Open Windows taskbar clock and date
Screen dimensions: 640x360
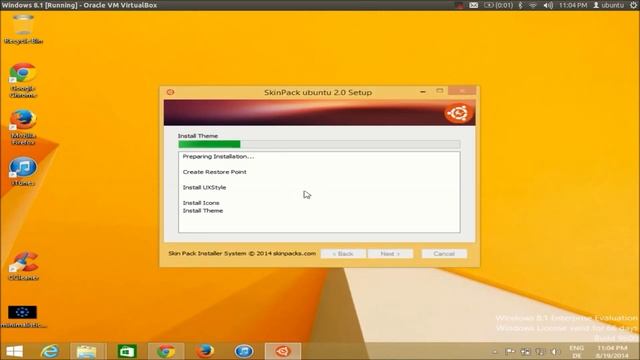coord(612,351)
